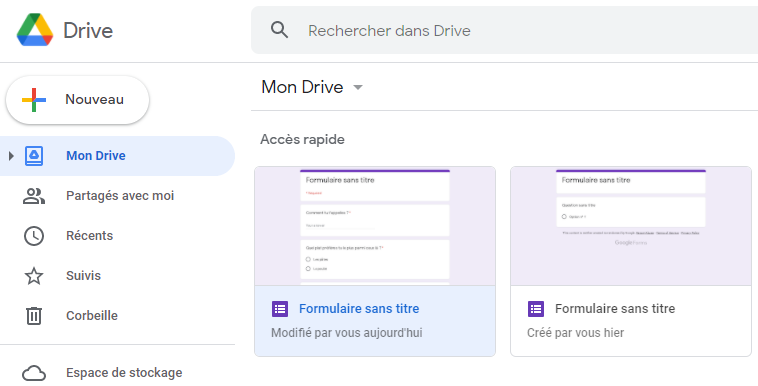Screen dimensions: 758x386
Task: Click the trash can icon for Corbeille
Action: point(34,316)
